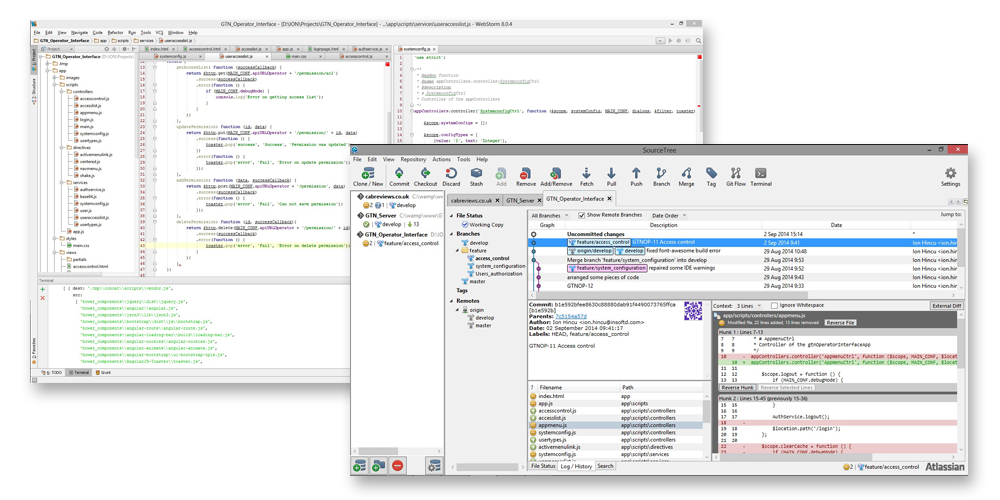The image size is (1000, 500).
Task: Open Refactor menu in WebStorm
Action: click(x=115, y=32)
